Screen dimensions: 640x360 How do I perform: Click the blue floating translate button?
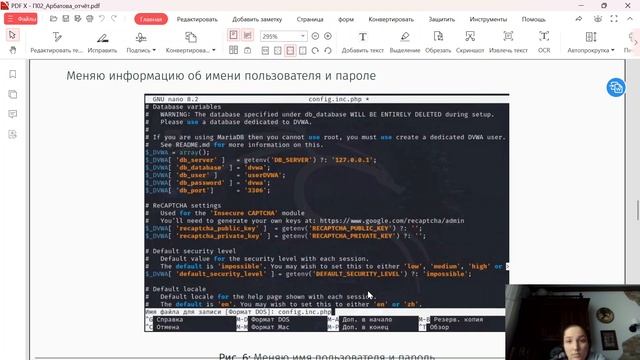tap(616, 87)
